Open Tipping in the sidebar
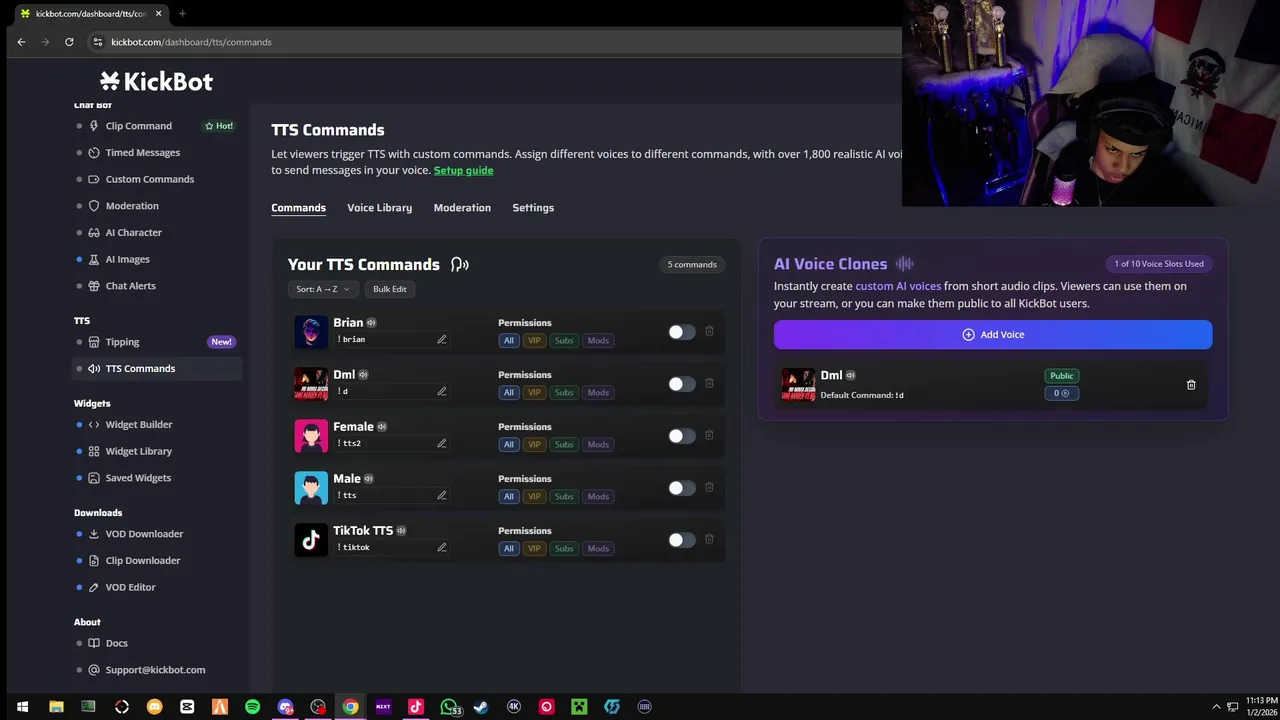The width and height of the screenshot is (1280, 720). tap(122, 342)
